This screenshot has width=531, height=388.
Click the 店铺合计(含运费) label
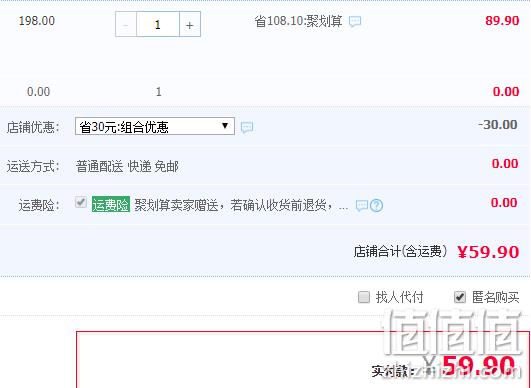click(401, 252)
